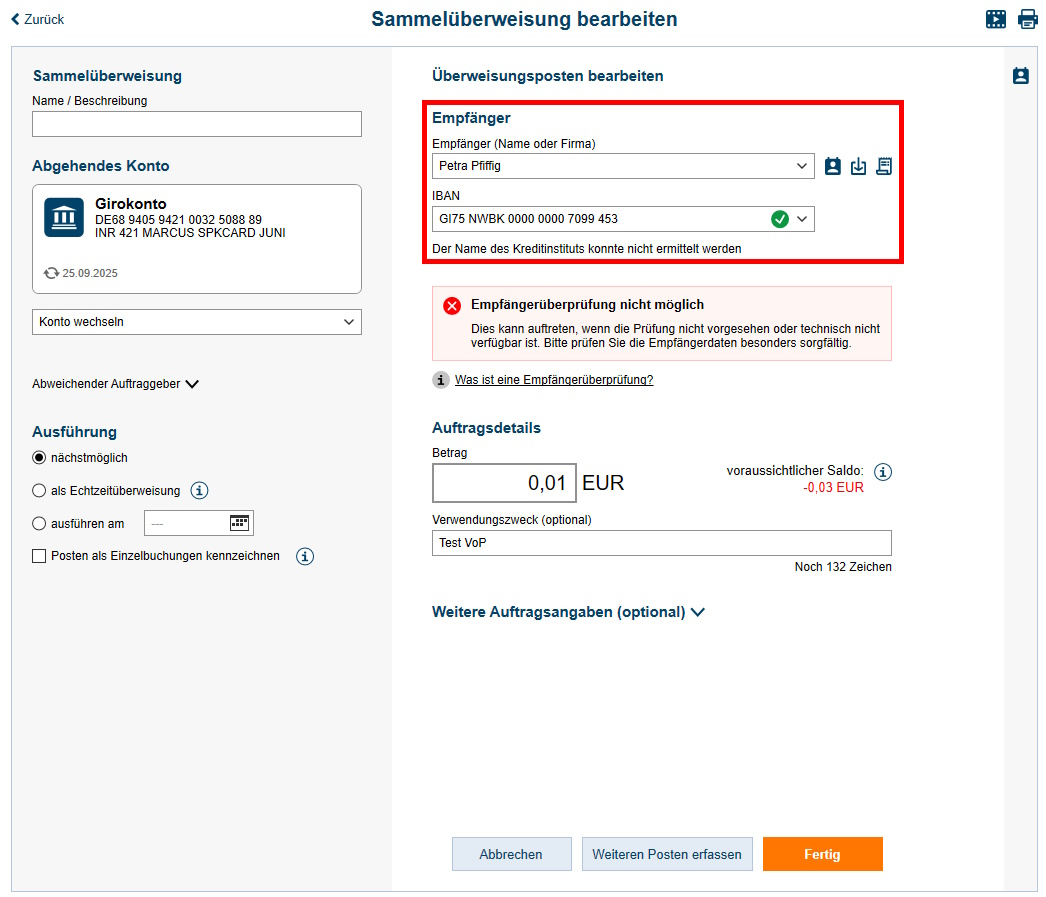Click info icon beside voraussichtlicher Saldo
This screenshot has height=897, width=1046.
click(x=883, y=471)
